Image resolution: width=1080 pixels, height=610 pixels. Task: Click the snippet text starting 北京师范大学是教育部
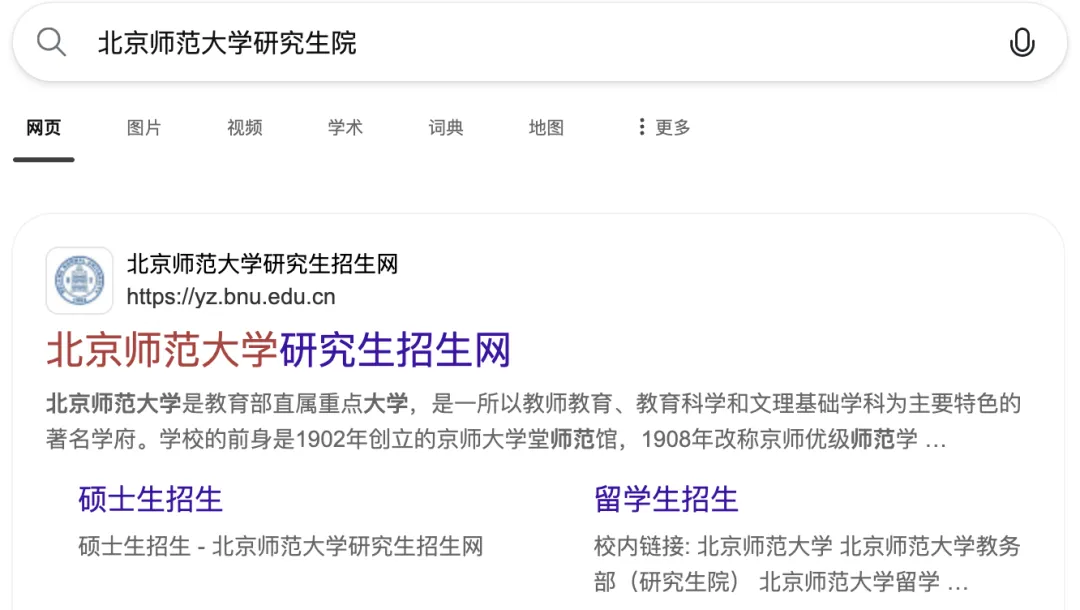coord(533,421)
